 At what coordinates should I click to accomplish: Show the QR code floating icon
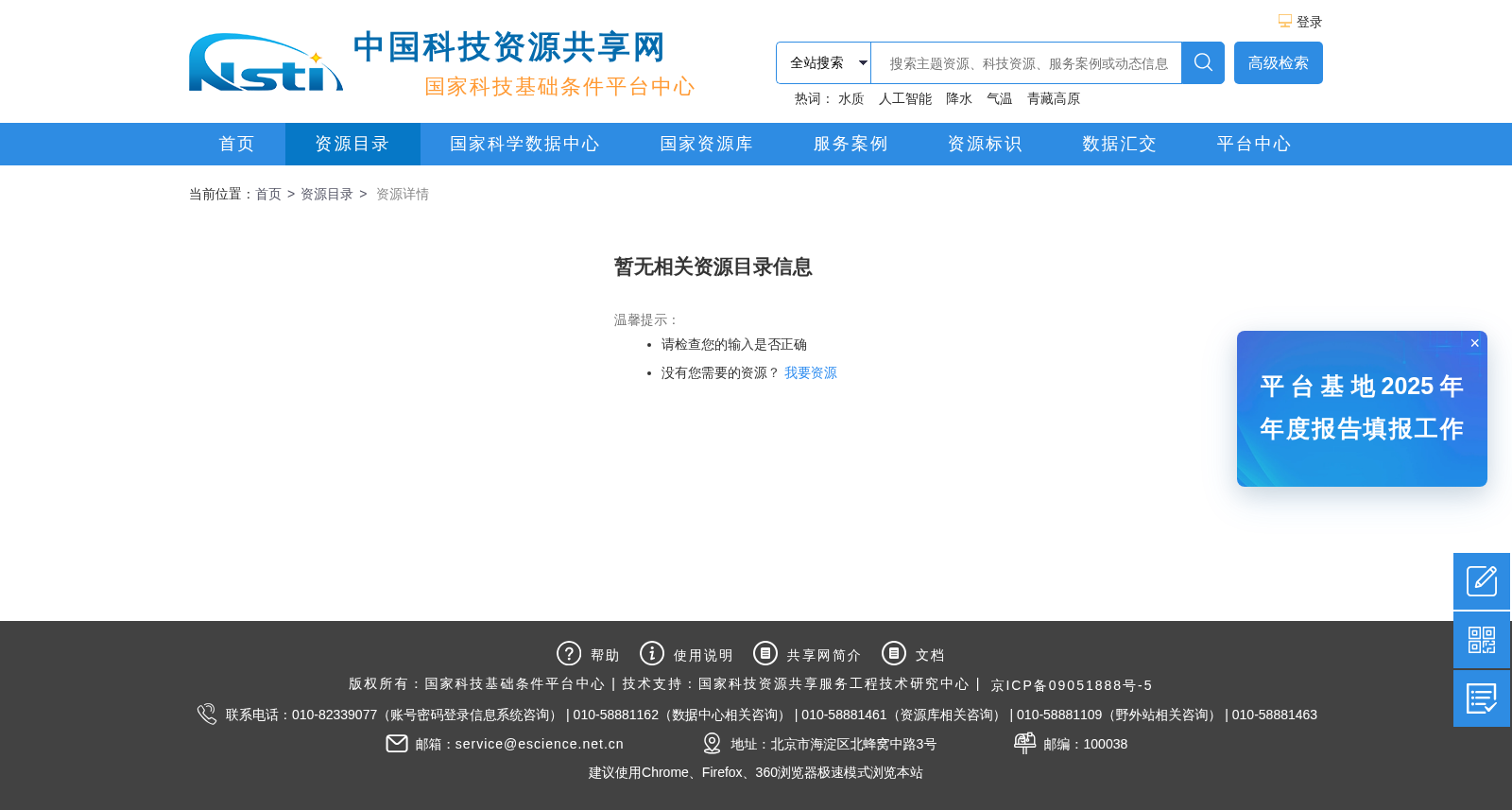tap(1482, 640)
